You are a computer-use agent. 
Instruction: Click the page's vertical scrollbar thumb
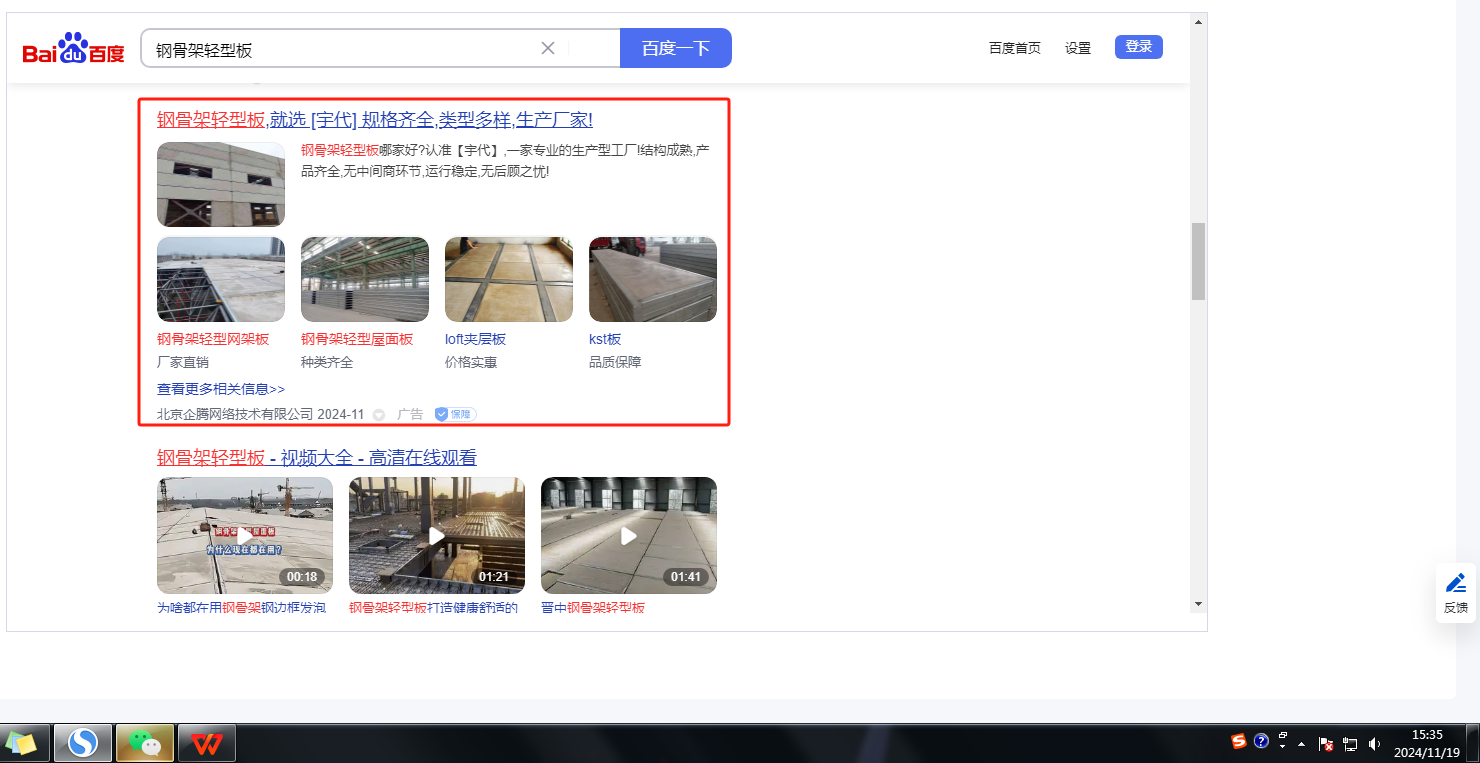[x=1198, y=261]
